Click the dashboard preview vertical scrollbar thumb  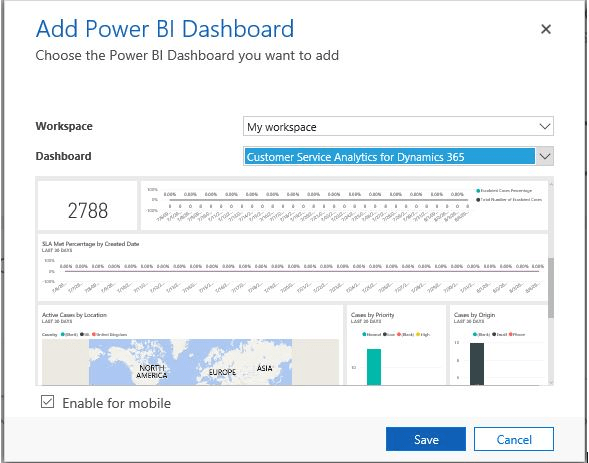[x=551, y=288]
